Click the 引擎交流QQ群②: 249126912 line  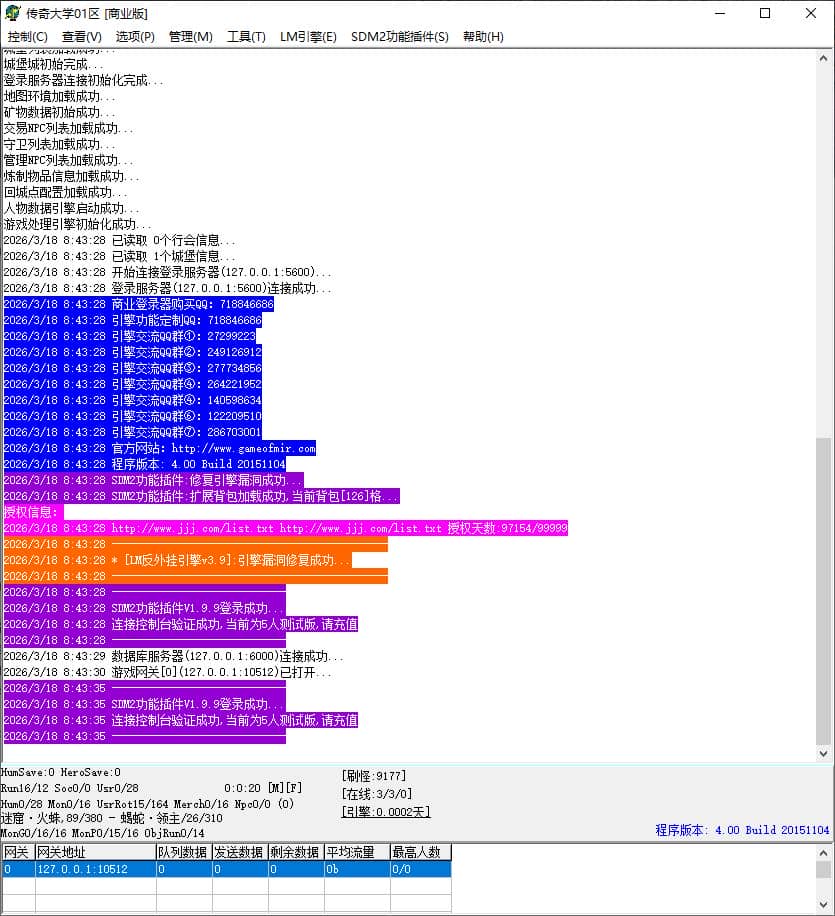(x=133, y=352)
